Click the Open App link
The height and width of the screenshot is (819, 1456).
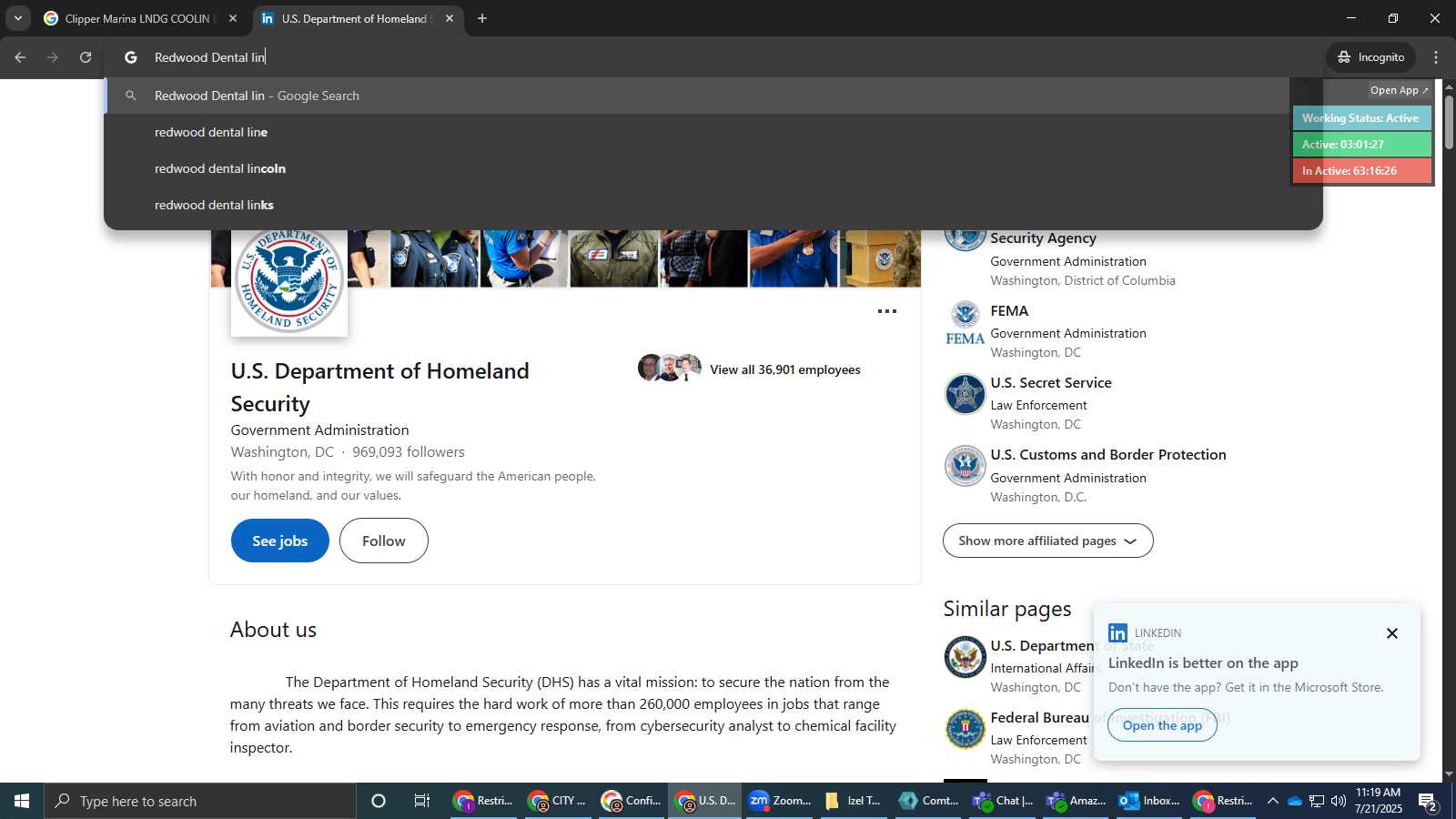(1399, 90)
